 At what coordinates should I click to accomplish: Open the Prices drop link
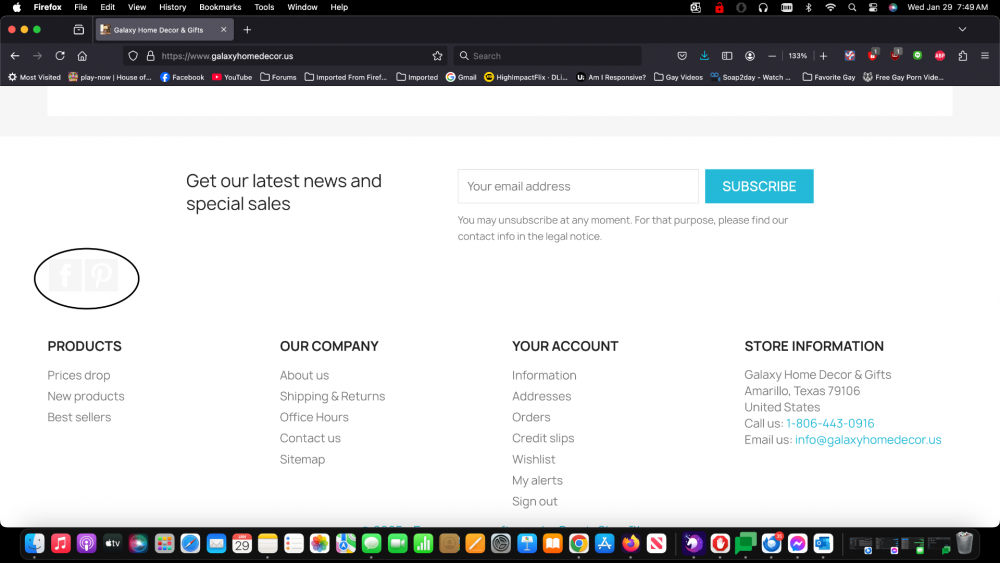pyautogui.click(x=78, y=375)
